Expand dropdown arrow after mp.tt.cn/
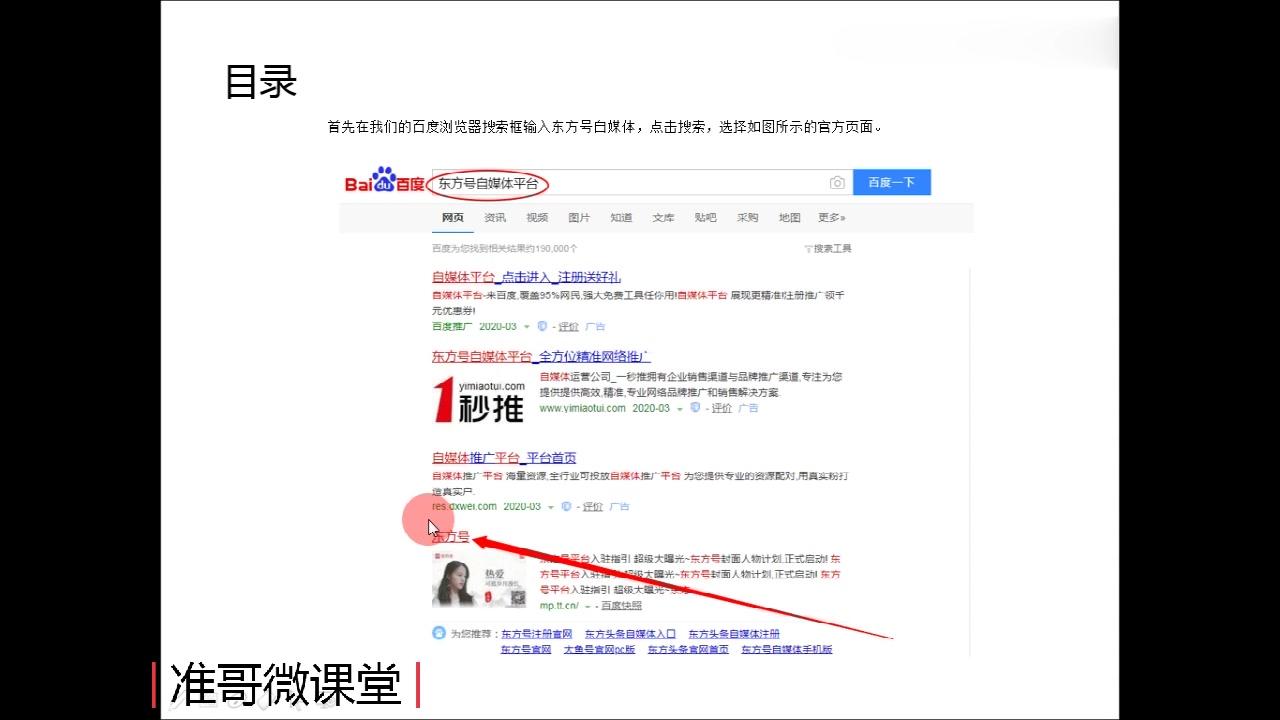Viewport: 1280px width, 720px height. point(588,606)
